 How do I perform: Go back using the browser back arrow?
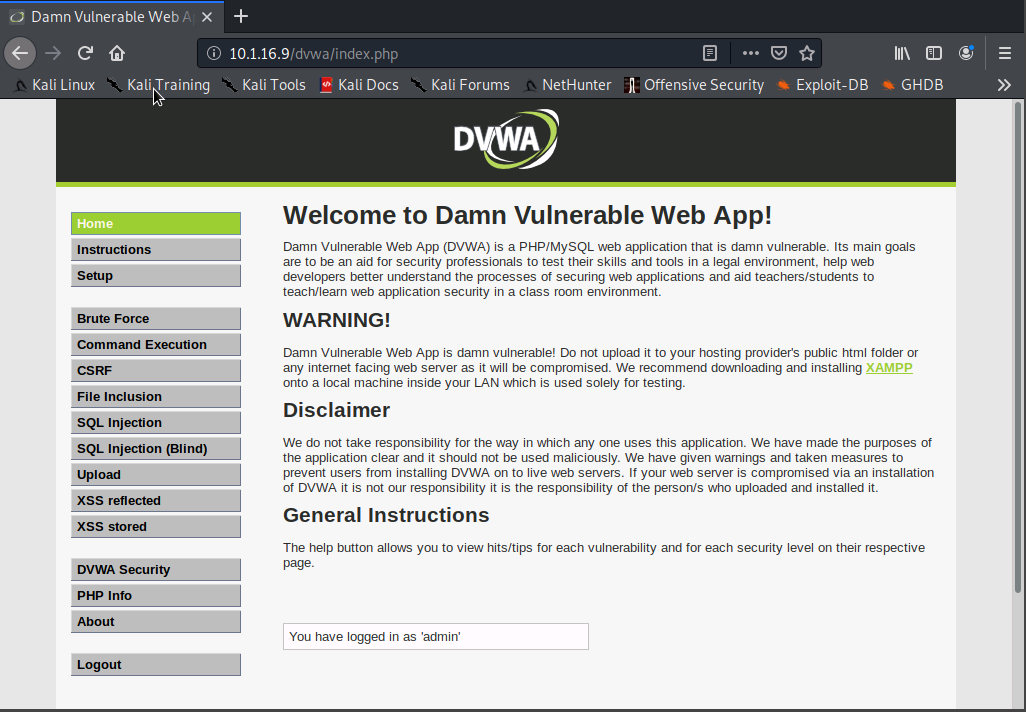tap(20, 53)
